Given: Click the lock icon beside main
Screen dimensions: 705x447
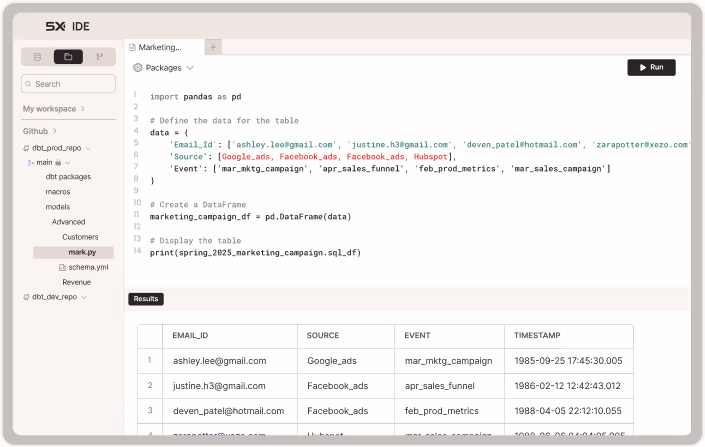Looking at the screenshot, I should [58, 162].
